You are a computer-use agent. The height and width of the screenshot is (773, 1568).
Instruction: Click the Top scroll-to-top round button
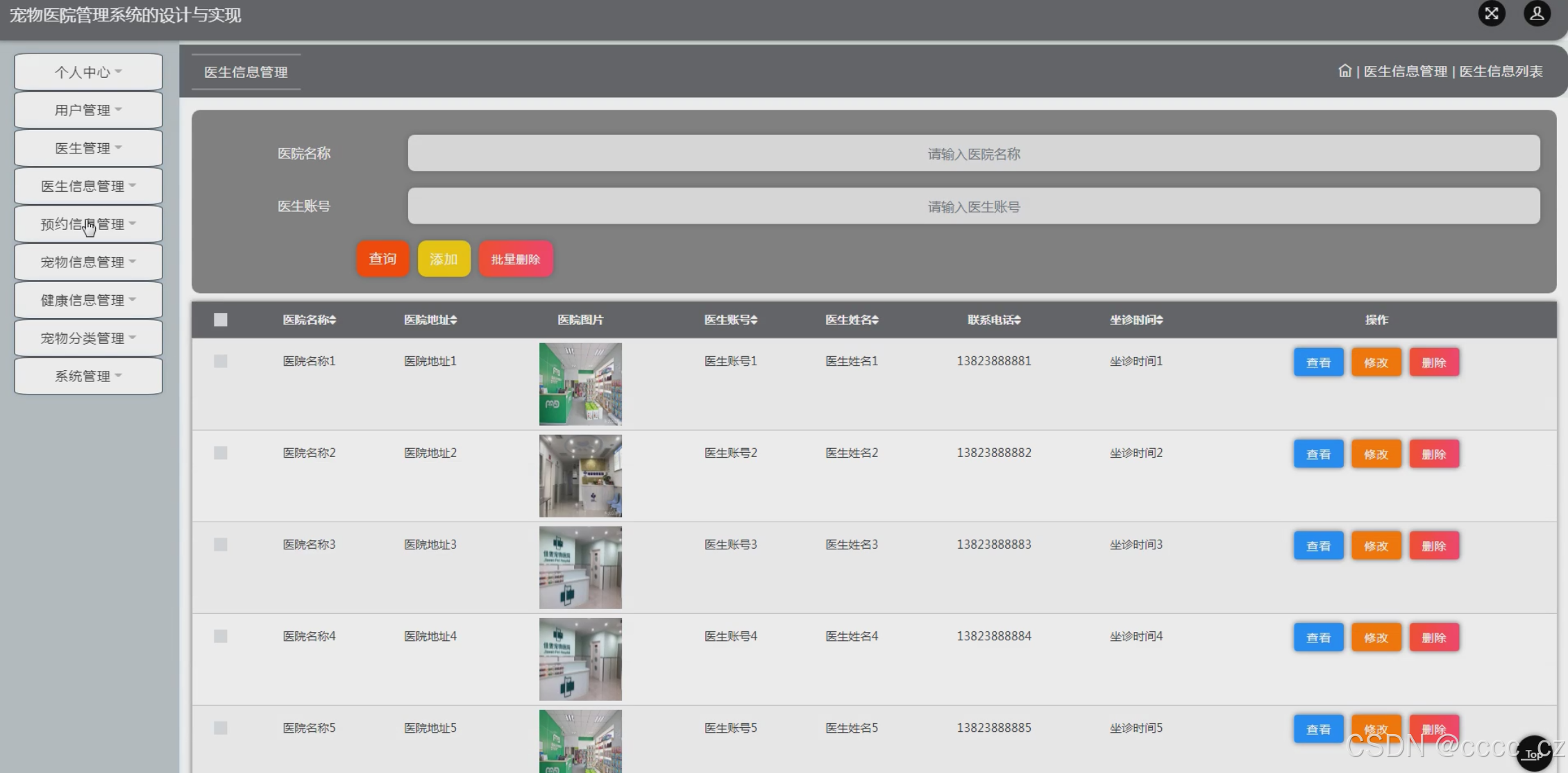coord(1534,754)
